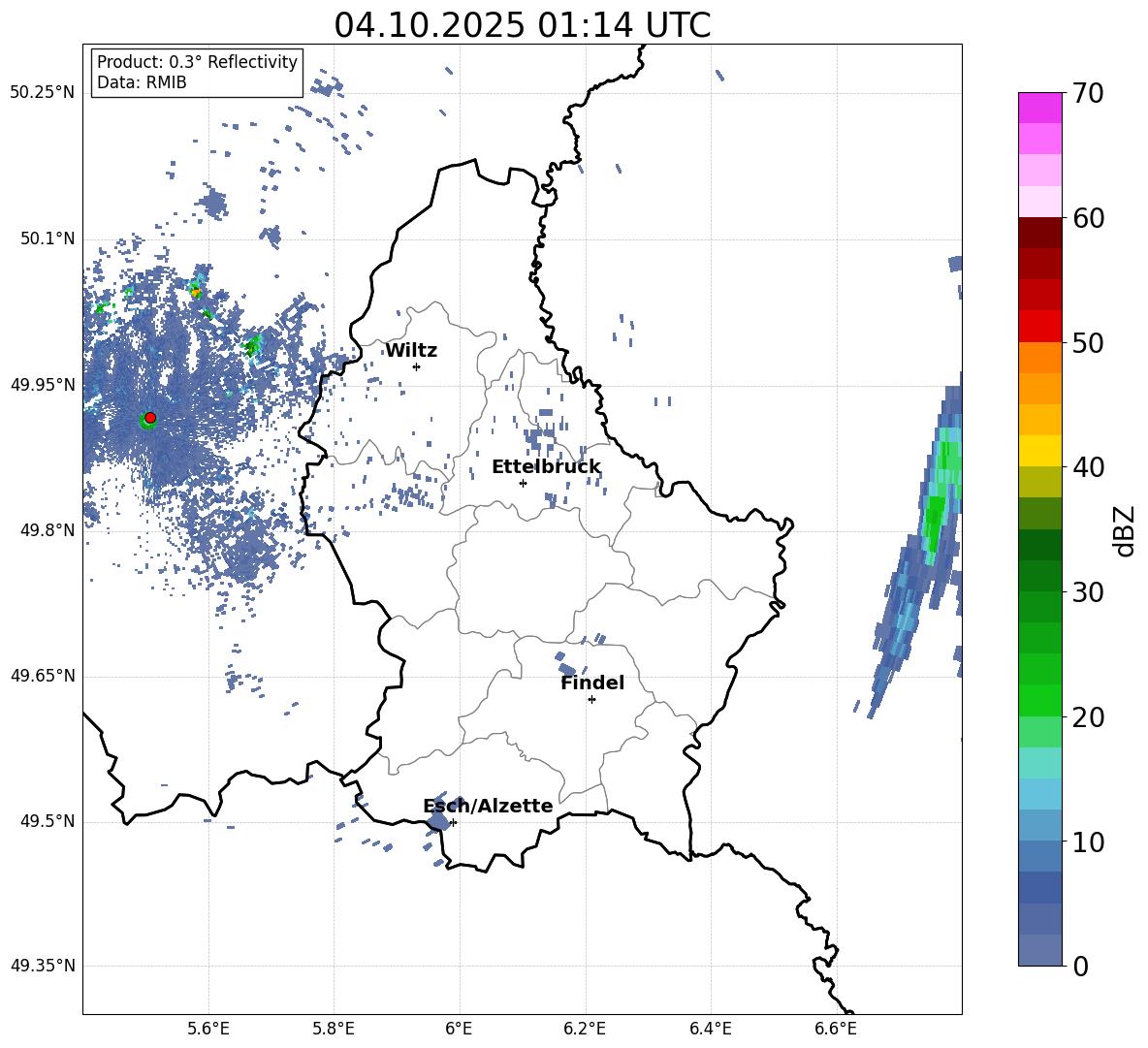Click the 49.8°N latitude label

click(x=48, y=530)
